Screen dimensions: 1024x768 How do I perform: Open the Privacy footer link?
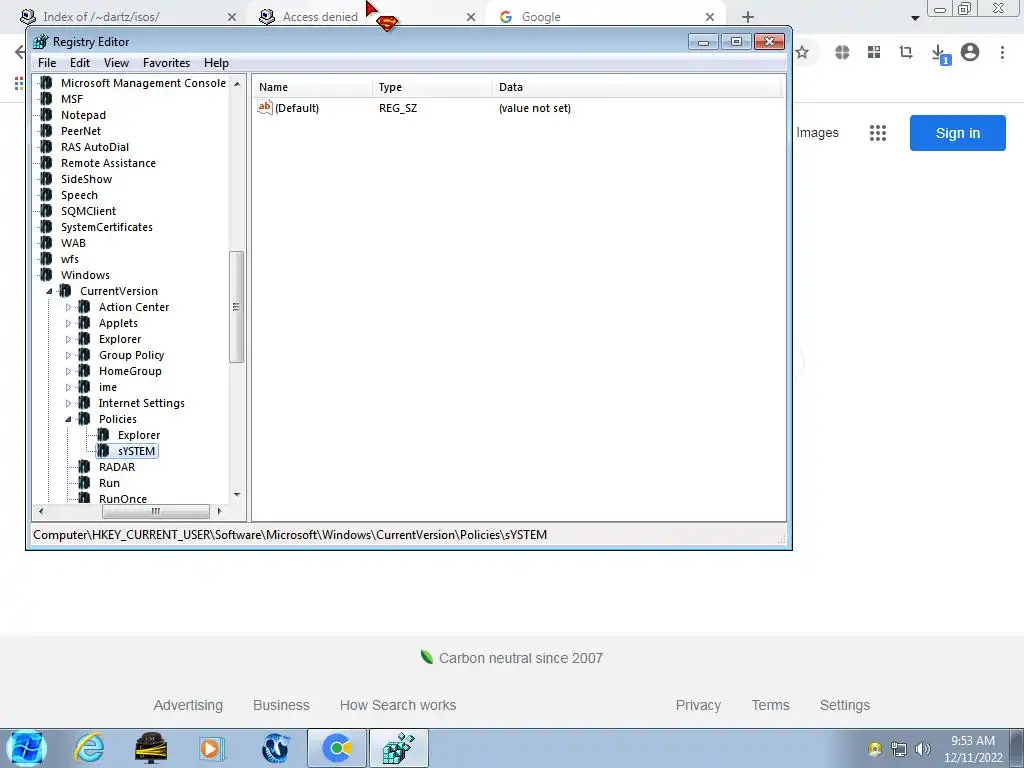pyautogui.click(x=698, y=705)
